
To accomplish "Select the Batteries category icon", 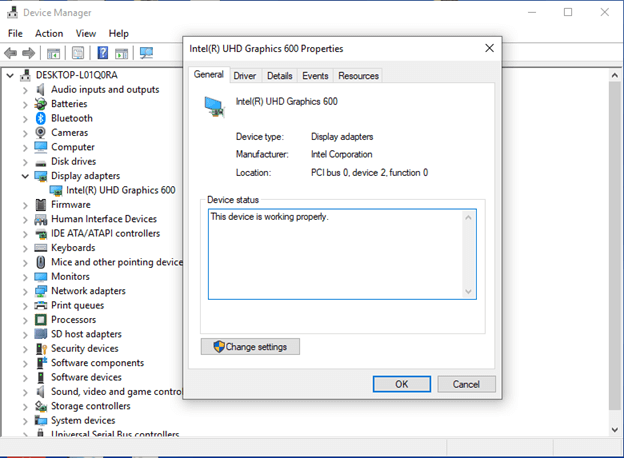I will click(x=40, y=104).
